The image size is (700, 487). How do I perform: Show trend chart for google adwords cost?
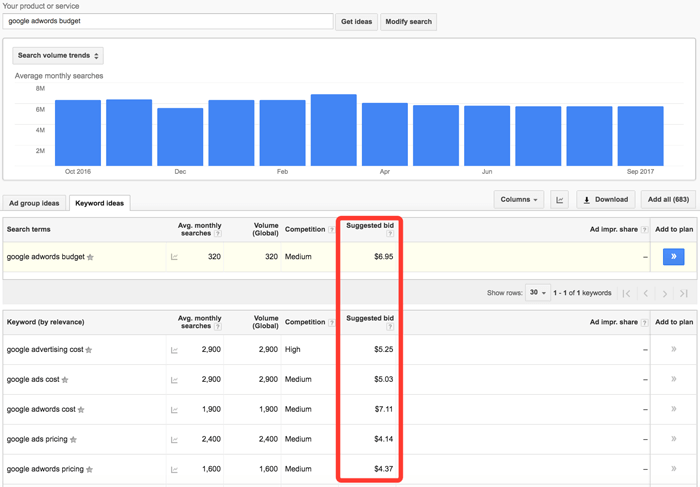[x=174, y=410]
